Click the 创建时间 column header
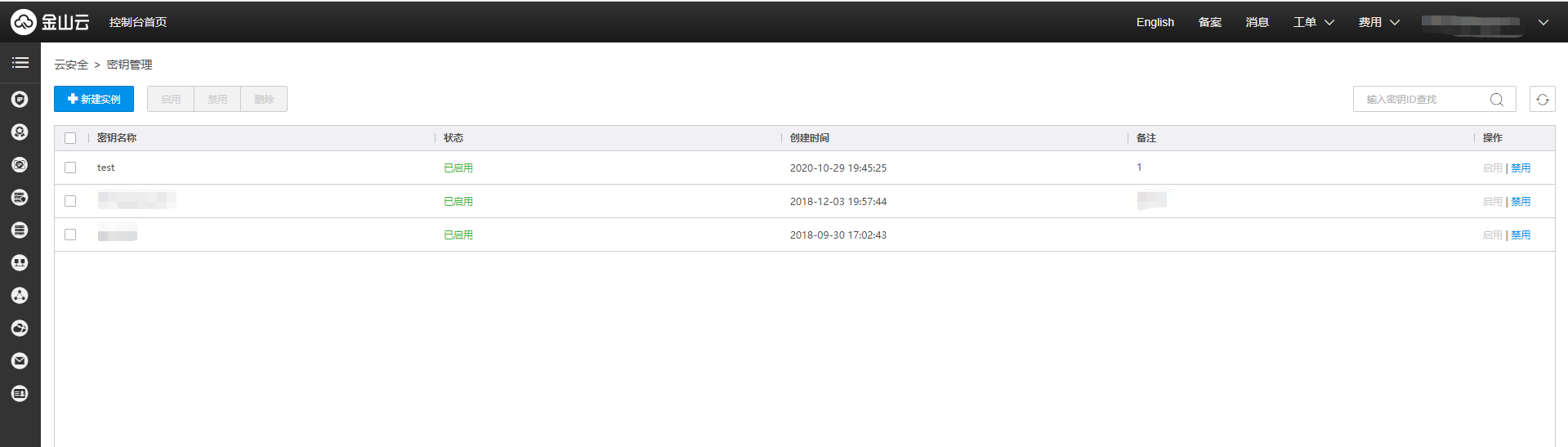Image resolution: width=1568 pixels, height=447 pixels. [810, 138]
